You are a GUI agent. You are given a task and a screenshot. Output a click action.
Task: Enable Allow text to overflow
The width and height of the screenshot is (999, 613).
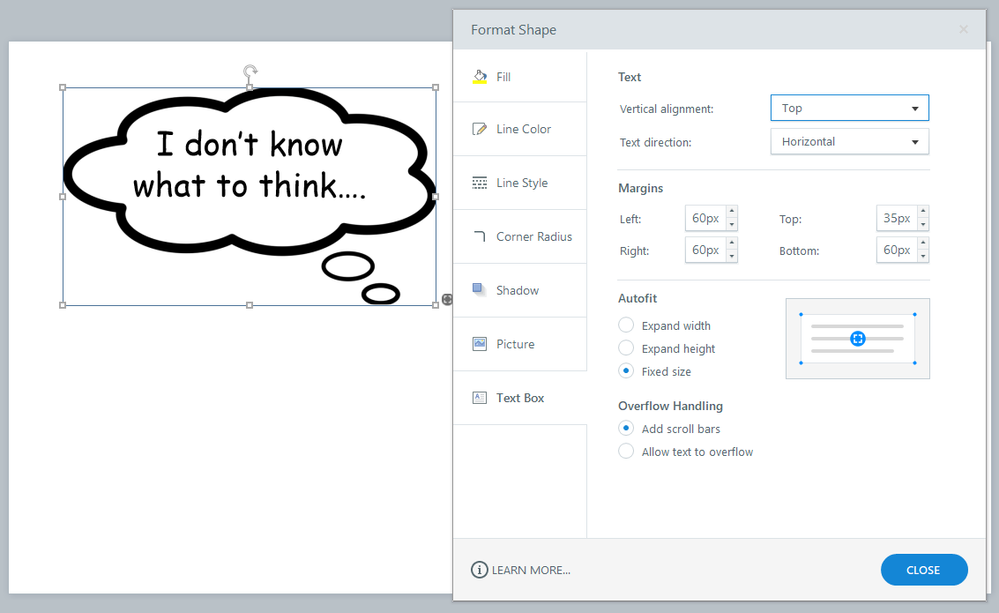(x=626, y=452)
